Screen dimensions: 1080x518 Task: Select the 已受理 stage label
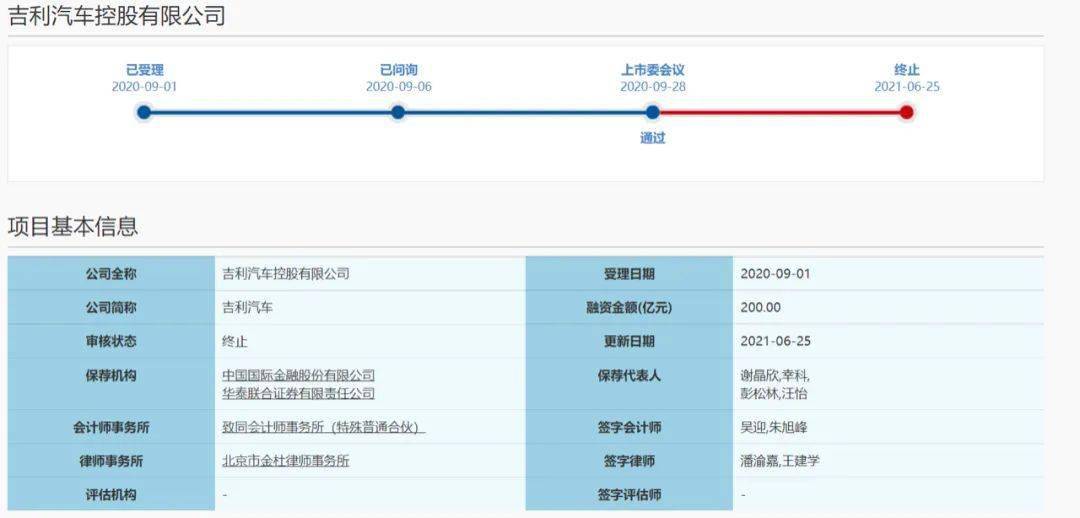click(x=145, y=70)
